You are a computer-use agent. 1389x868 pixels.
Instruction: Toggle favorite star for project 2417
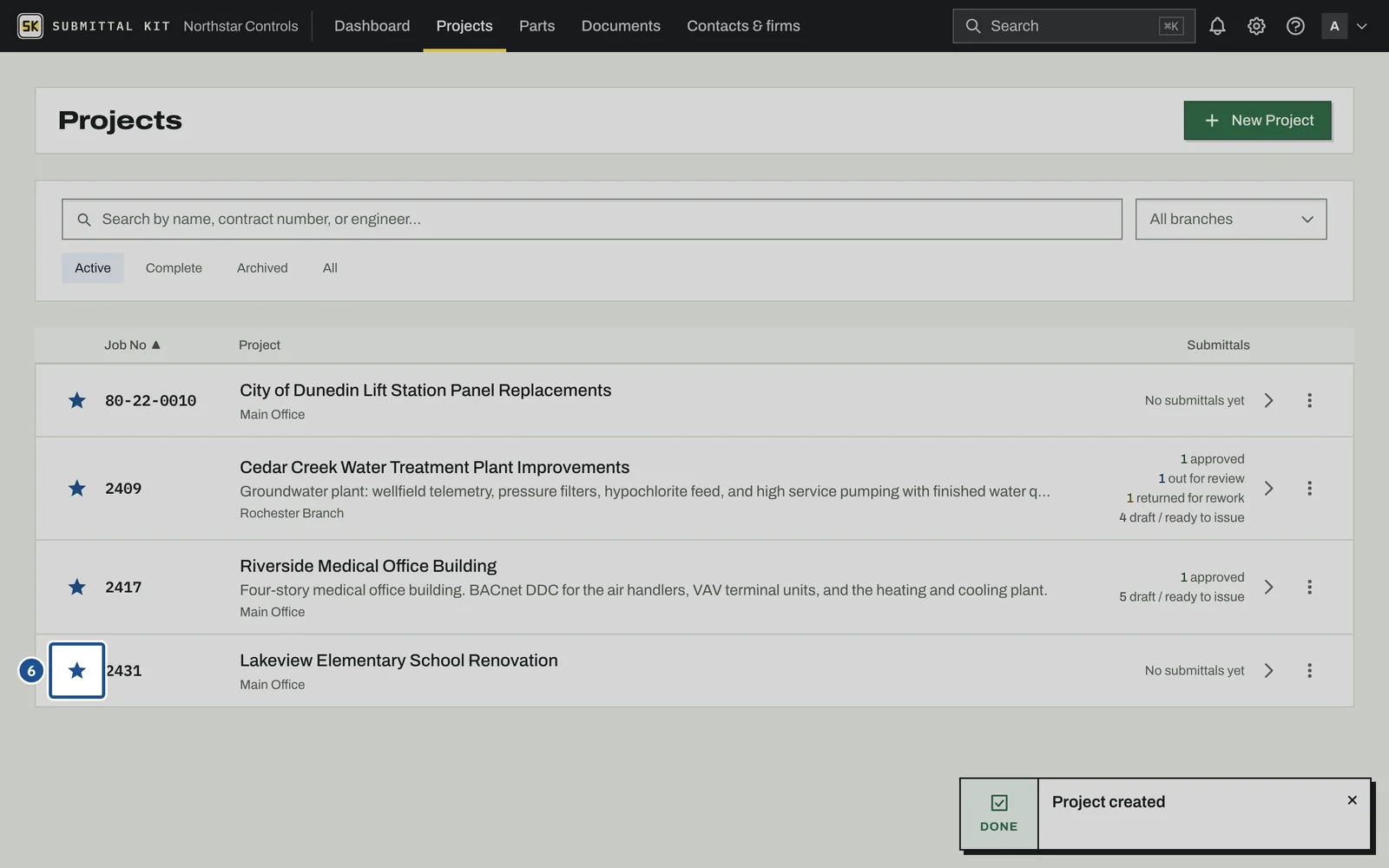pos(77,587)
